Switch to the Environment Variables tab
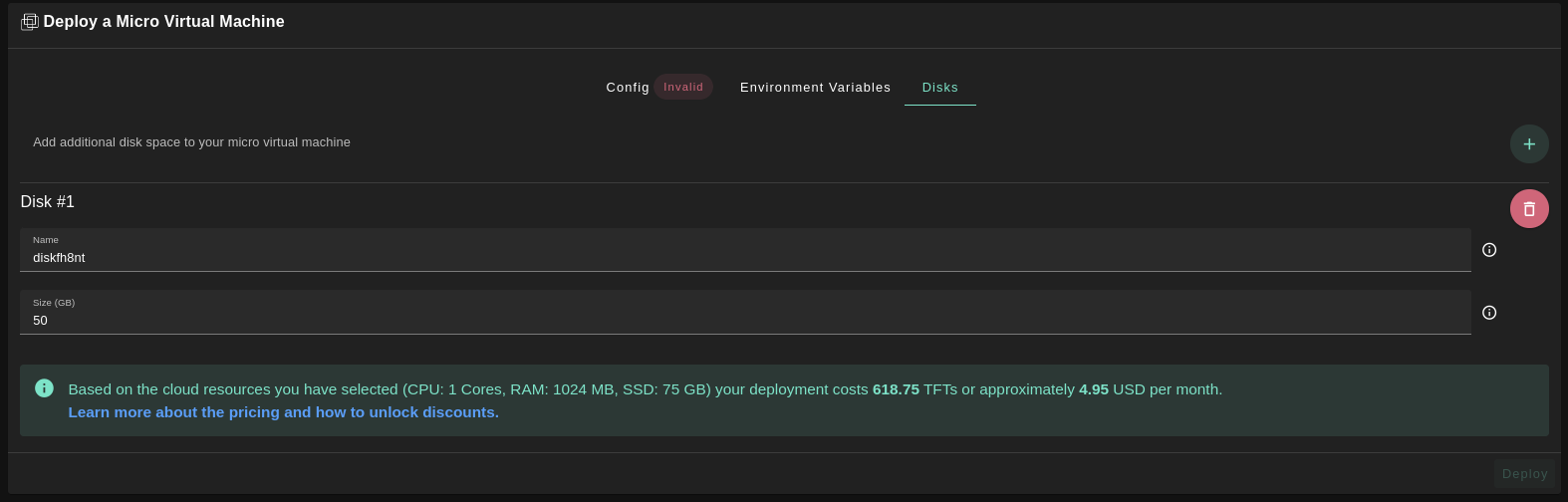The height and width of the screenshot is (502, 1568). point(815,88)
